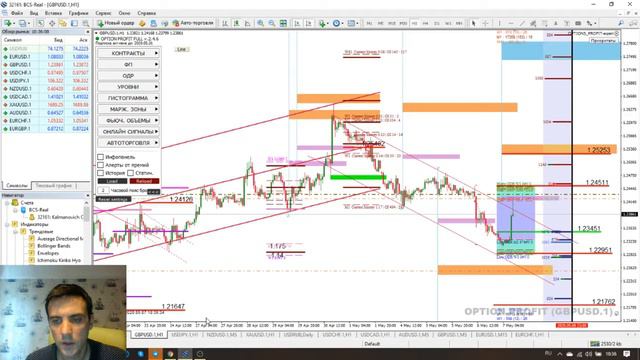Select the H4 timeframe button
640x360 pixels.
[x=425, y=23]
